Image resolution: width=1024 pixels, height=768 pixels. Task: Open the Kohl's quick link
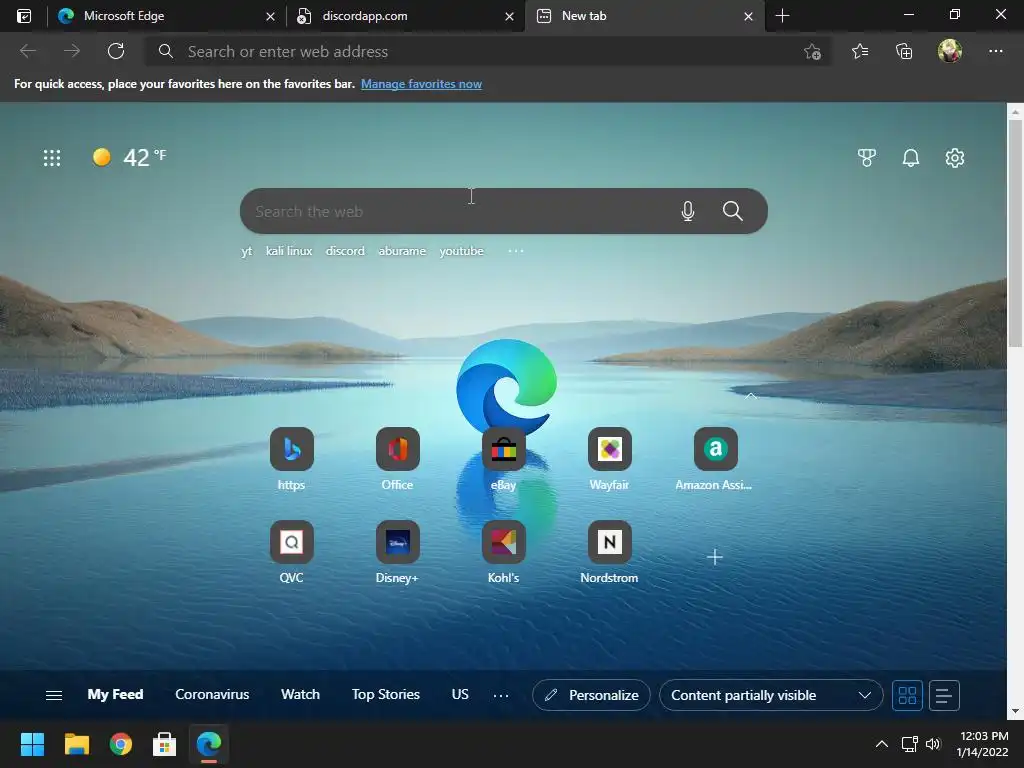pos(504,552)
